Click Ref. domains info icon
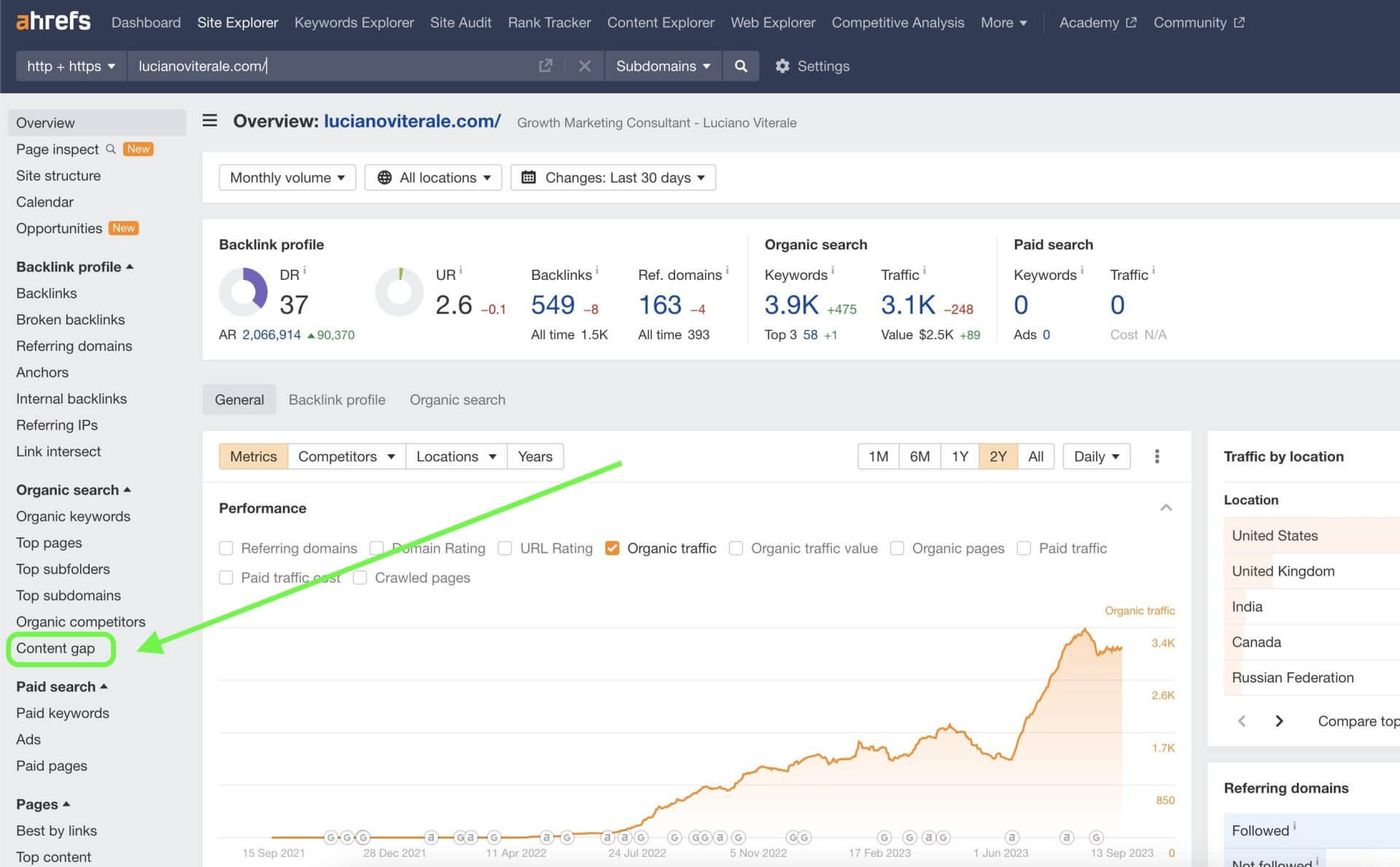The height and width of the screenshot is (867, 1400). click(727, 271)
